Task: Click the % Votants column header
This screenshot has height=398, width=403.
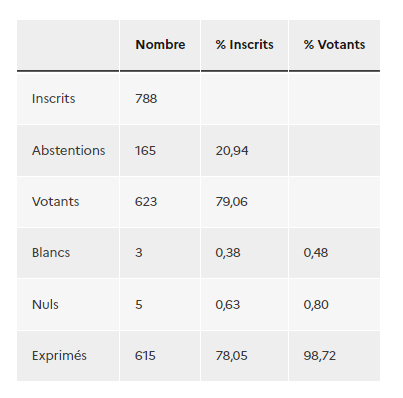Action: tap(334, 45)
